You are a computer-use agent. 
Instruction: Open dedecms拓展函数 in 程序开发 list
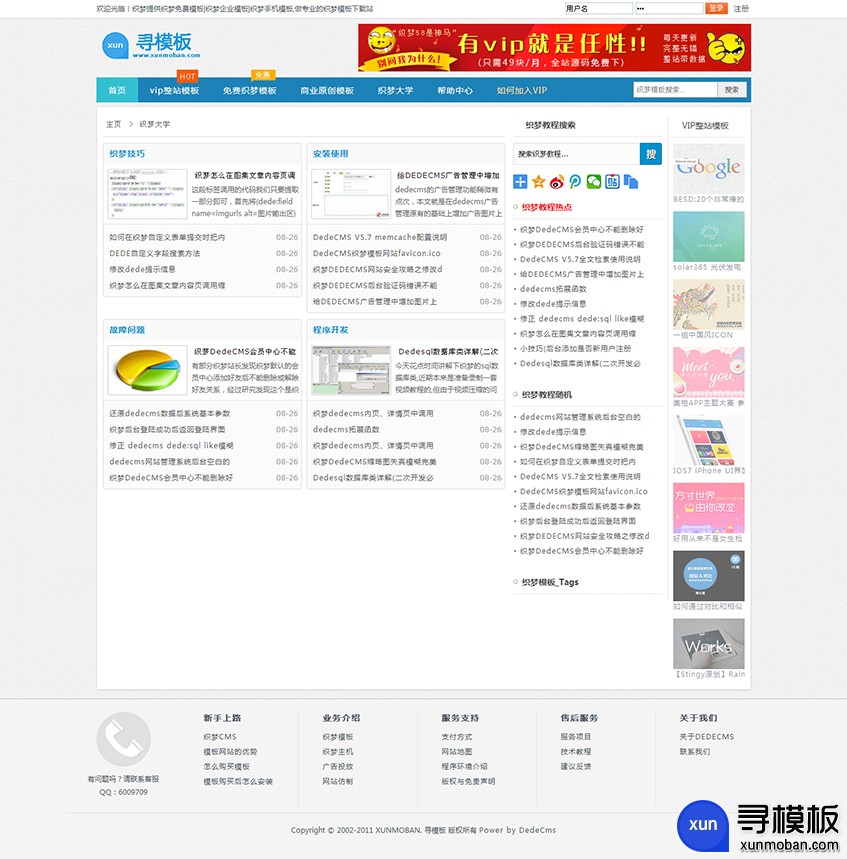[x=346, y=430]
